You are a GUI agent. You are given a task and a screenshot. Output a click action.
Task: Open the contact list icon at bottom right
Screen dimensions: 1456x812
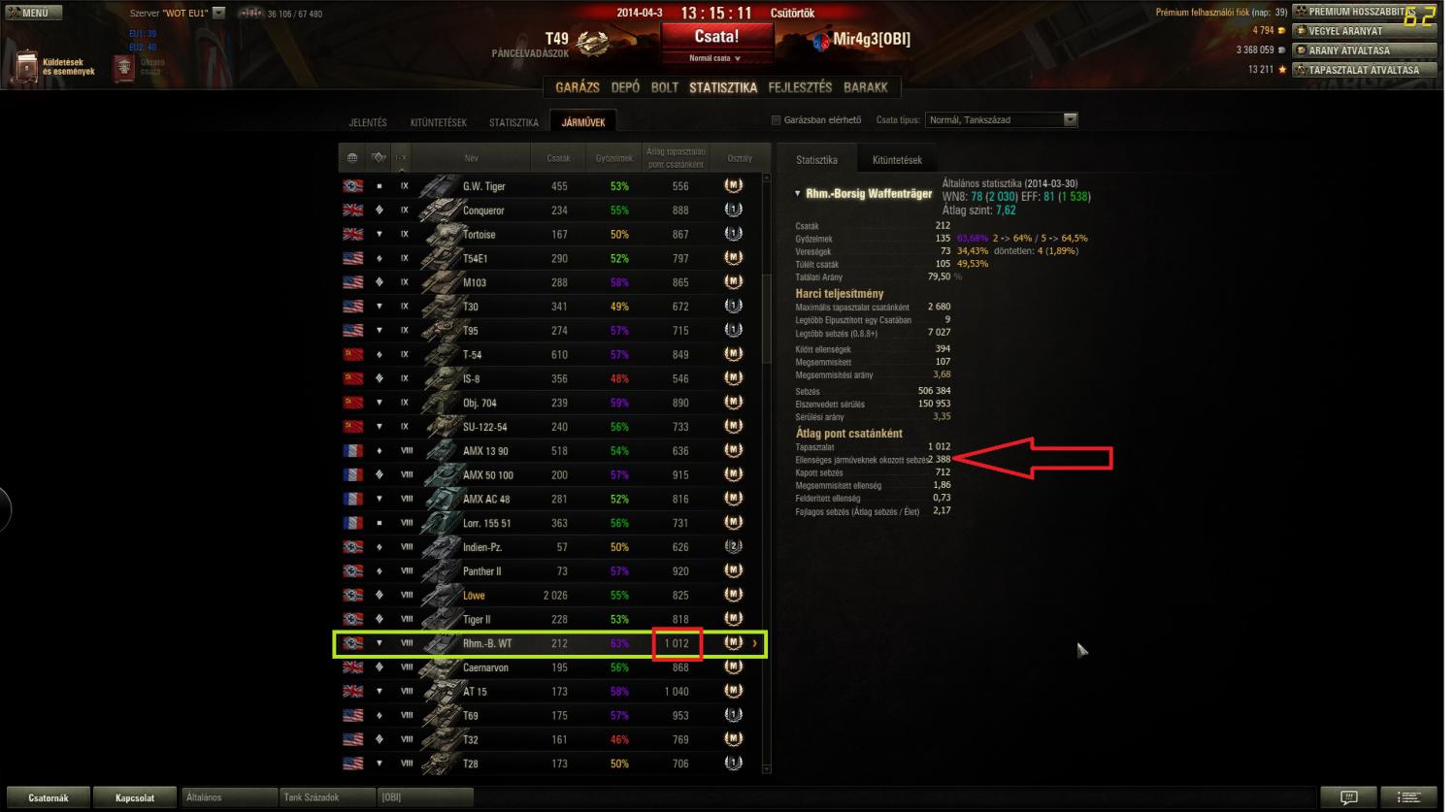coord(1408,797)
